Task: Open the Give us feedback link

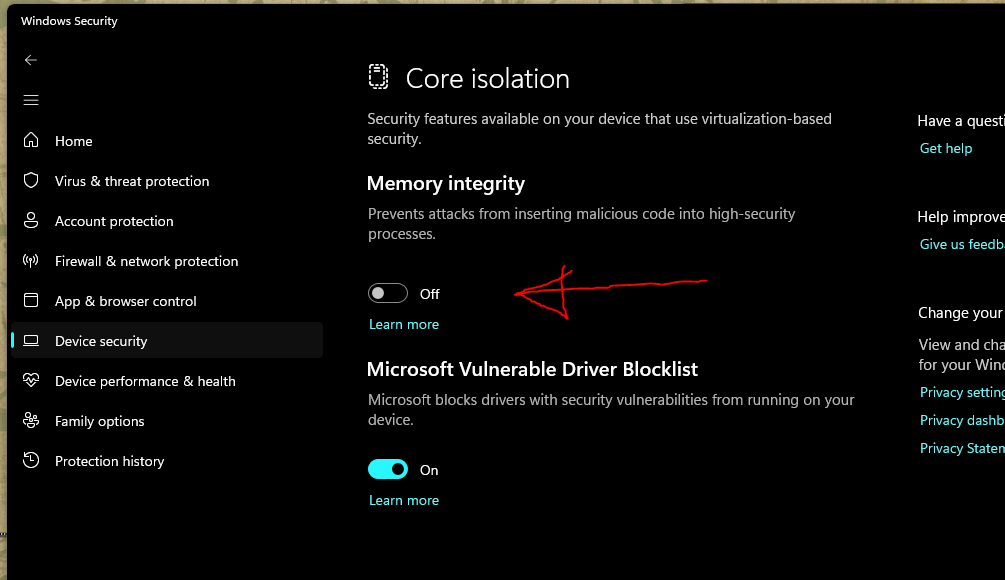Action: coord(962,244)
